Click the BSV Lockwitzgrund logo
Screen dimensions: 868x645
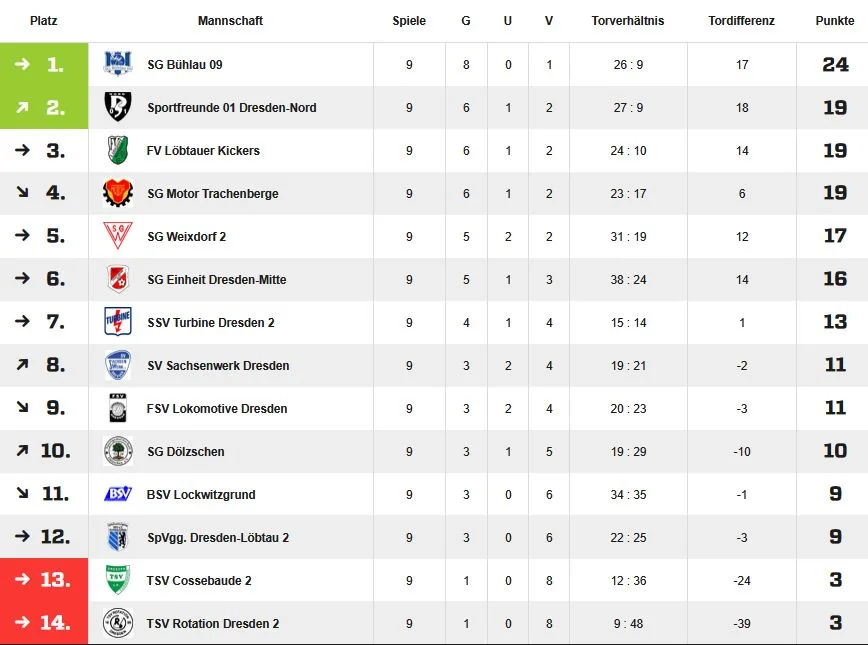click(x=118, y=494)
